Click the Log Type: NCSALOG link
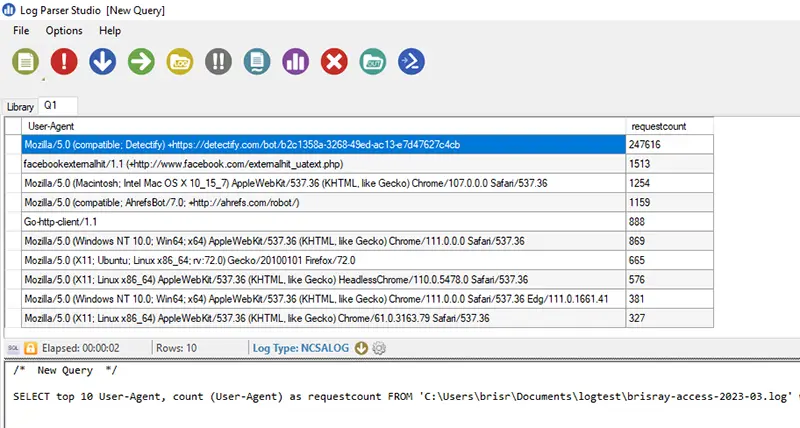 click(301, 348)
